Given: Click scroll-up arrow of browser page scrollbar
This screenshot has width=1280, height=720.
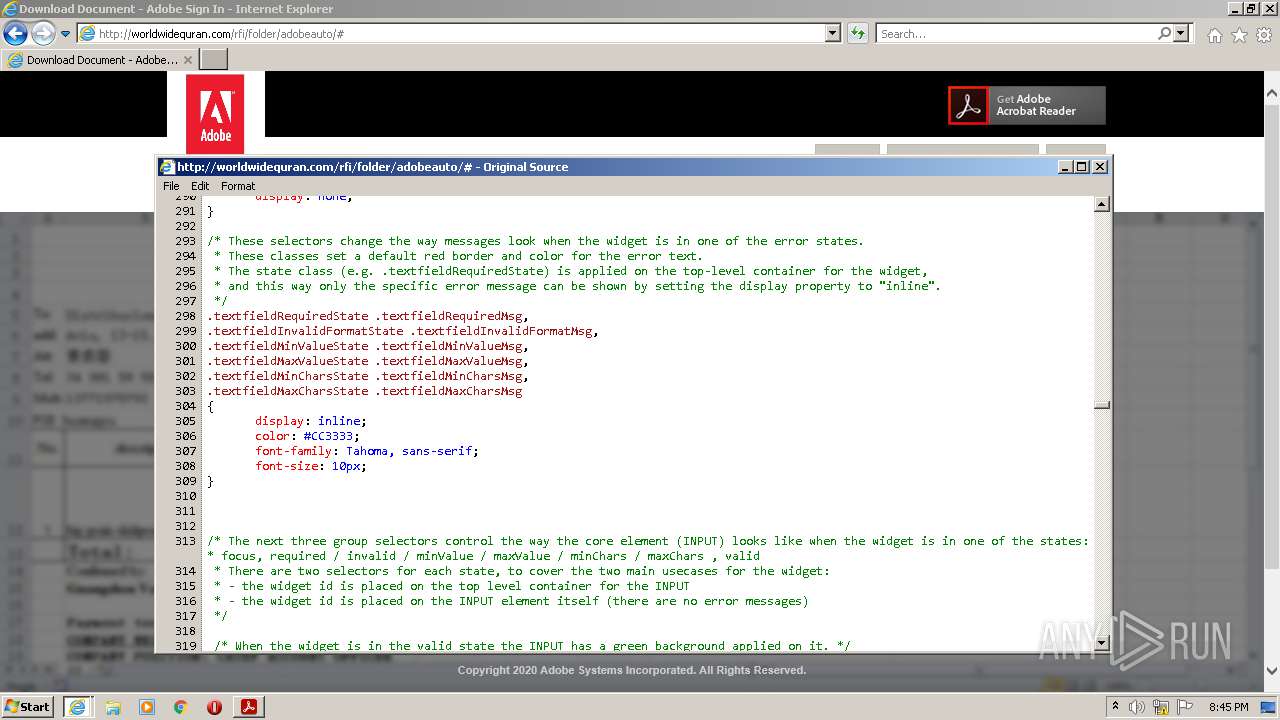Looking at the screenshot, I should point(1272,93).
